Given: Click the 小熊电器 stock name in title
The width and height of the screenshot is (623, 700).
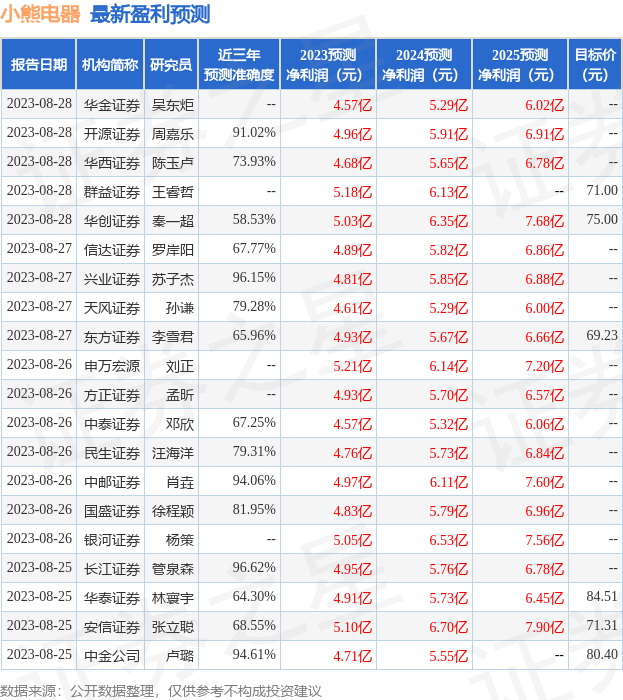Looking at the screenshot, I should 41,14.
